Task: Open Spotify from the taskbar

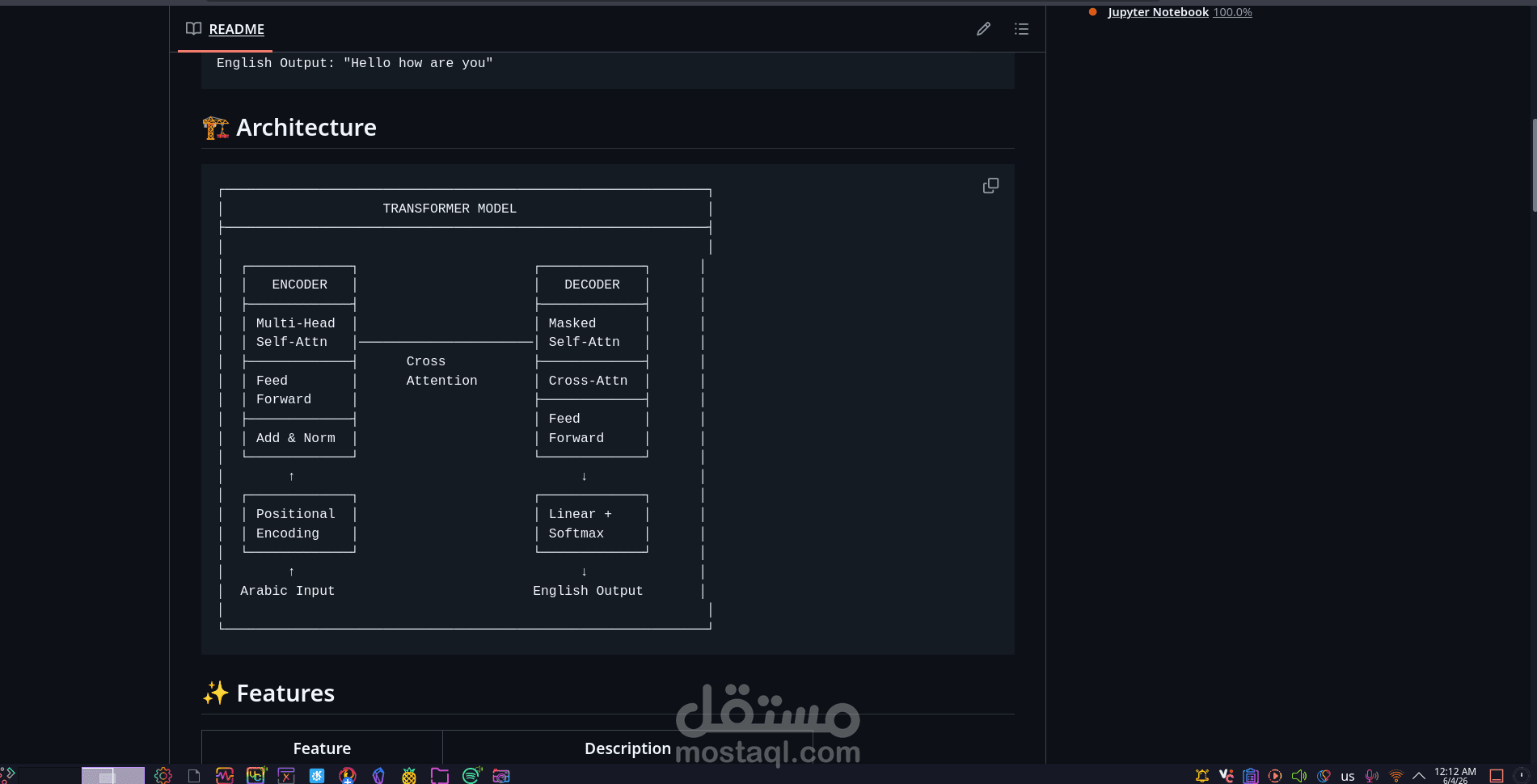Action: [x=471, y=776]
